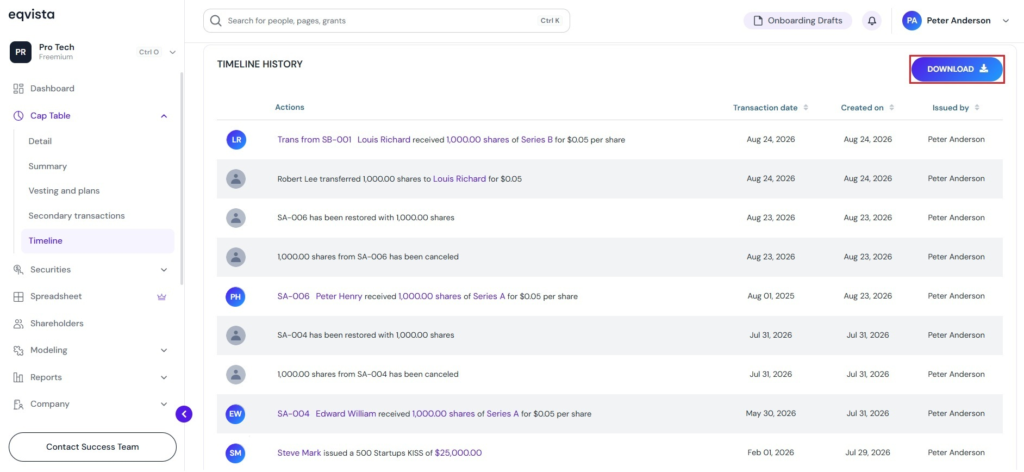Screen dimensions: 1024x472
Task: Click the PA user avatar
Action: 912,21
